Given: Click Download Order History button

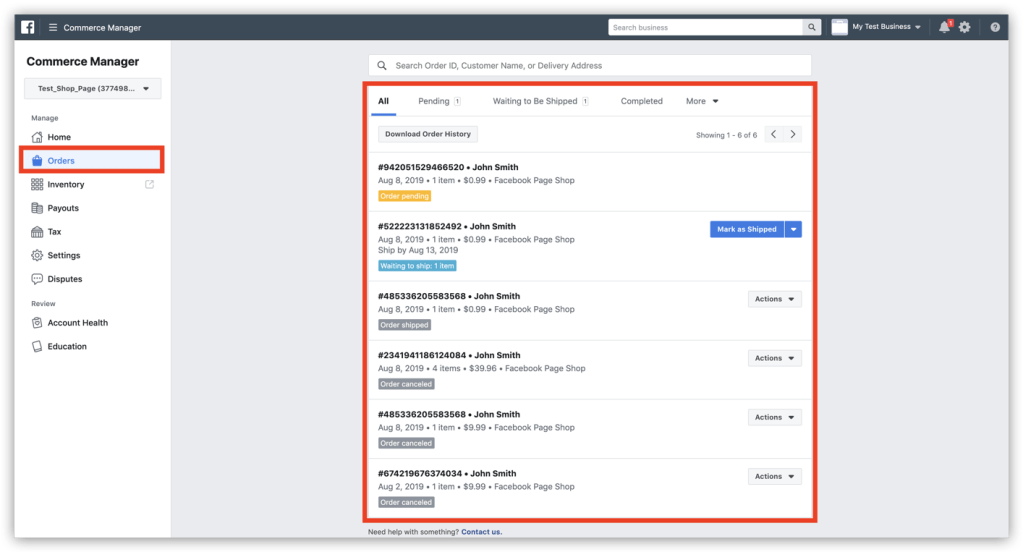Looking at the screenshot, I should tap(428, 134).
